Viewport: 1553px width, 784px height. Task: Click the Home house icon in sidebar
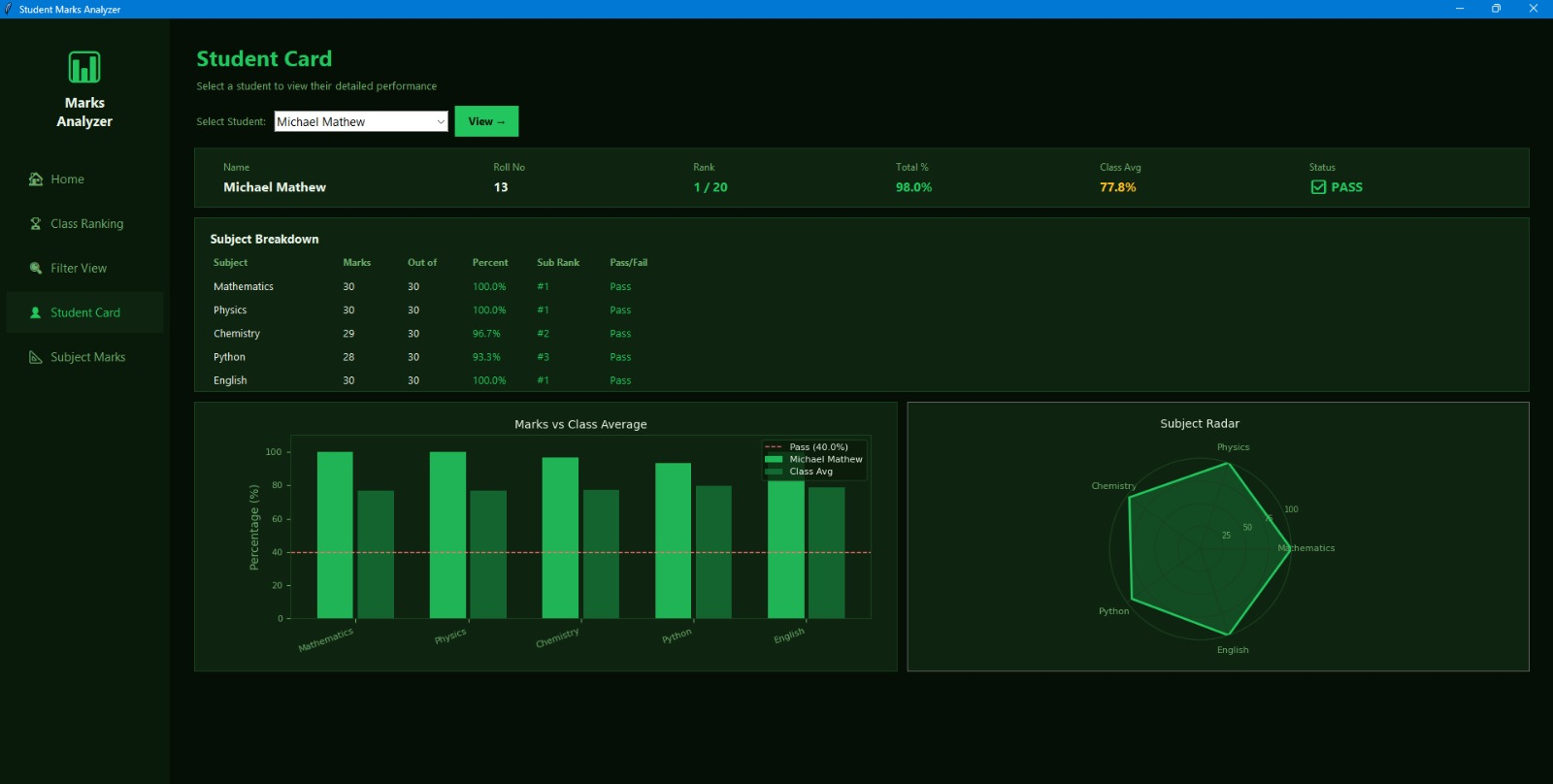click(36, 180)
